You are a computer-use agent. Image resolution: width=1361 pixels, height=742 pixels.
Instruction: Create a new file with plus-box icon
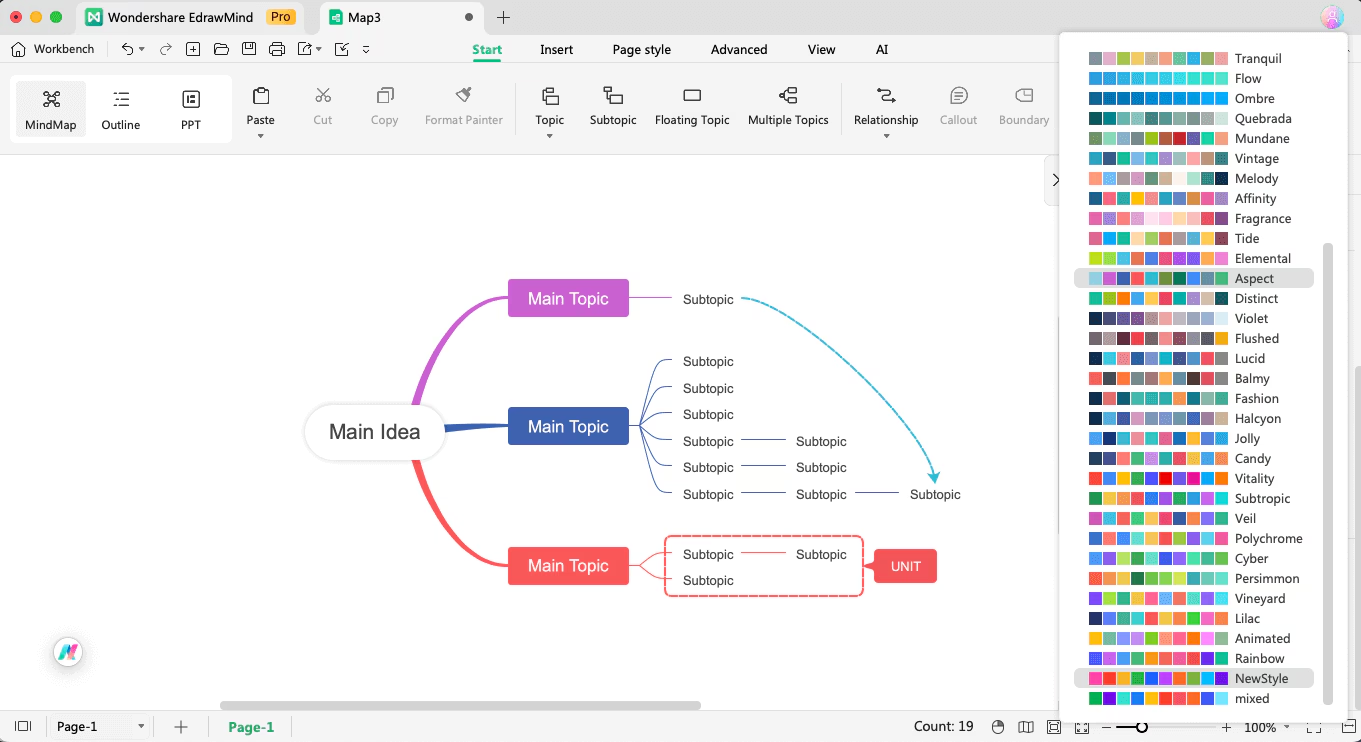tap(193, 49)
